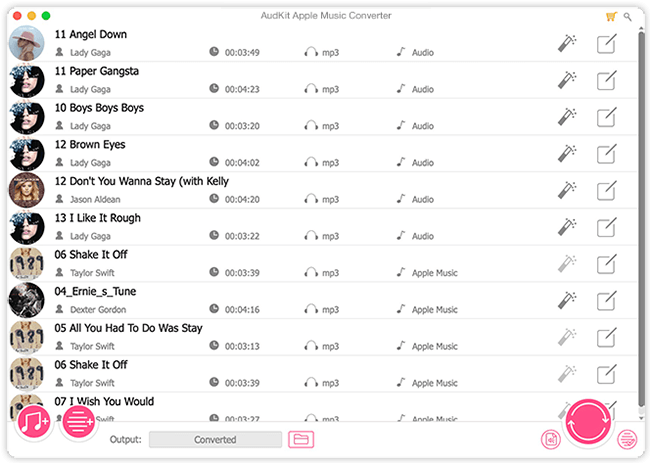Select the track title 11 Angel Down
650x463 pixels.
(91, 34)
